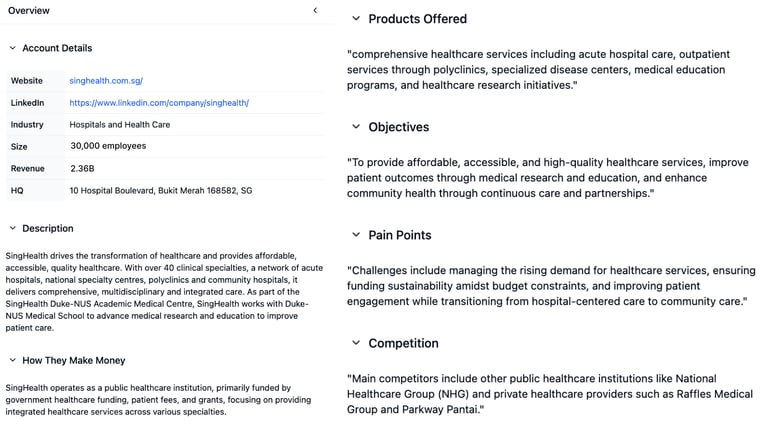Collapse the How They Make Money section
The height and width of the screenshot is (431, 768).
(13, 360)
